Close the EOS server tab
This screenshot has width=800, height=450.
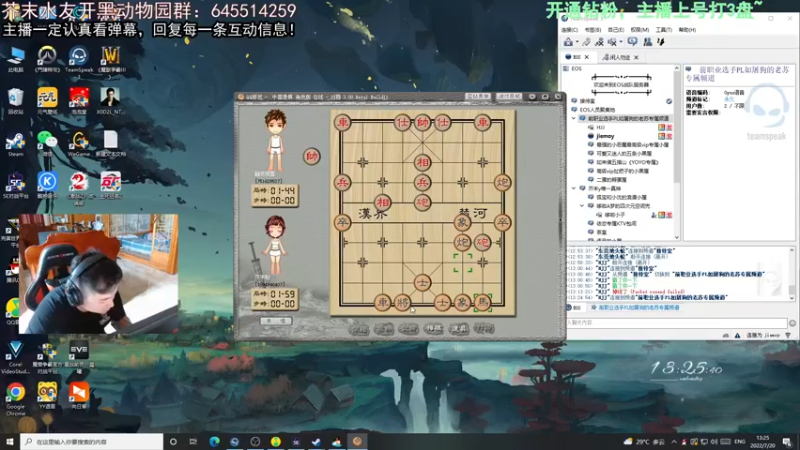coord(587,57)
